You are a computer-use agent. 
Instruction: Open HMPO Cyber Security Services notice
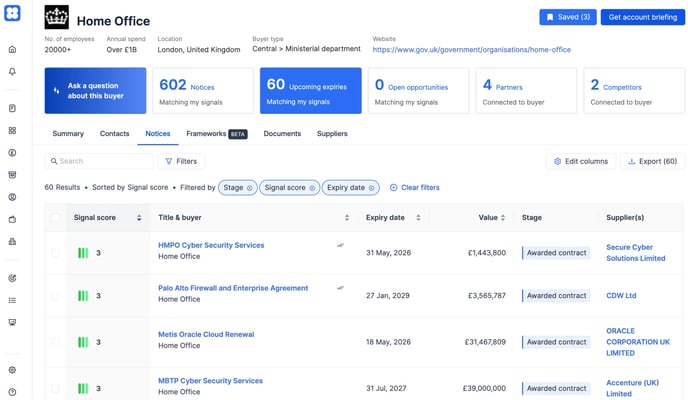(211, 245)
